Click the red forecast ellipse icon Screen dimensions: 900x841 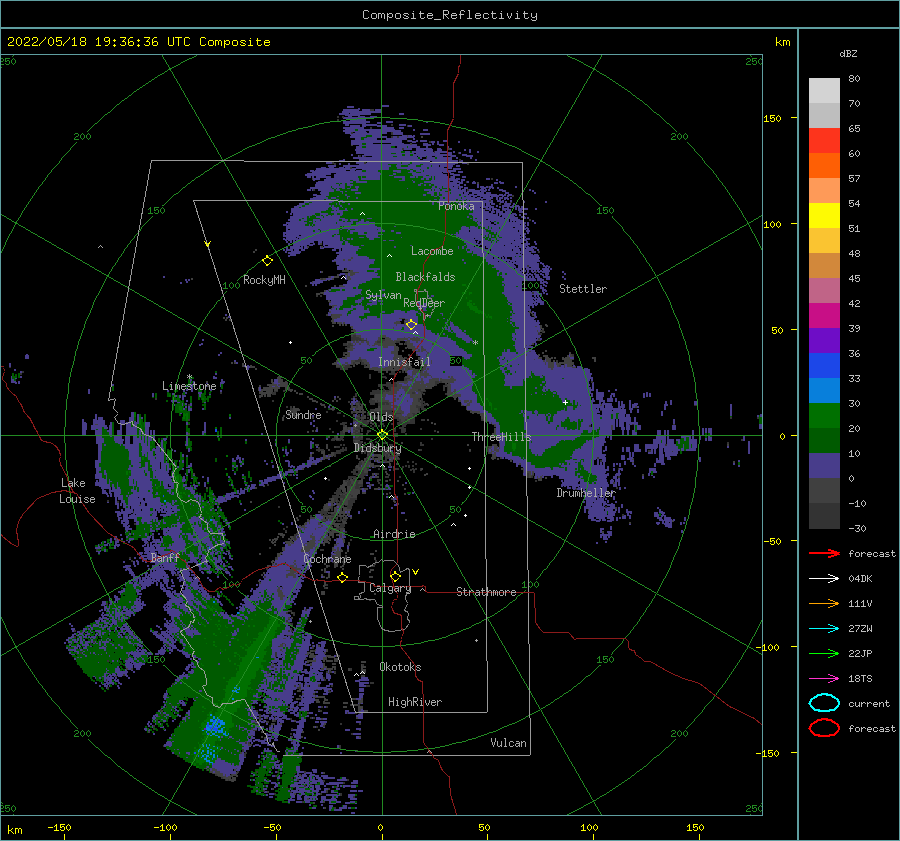click(x=824, y=728)
